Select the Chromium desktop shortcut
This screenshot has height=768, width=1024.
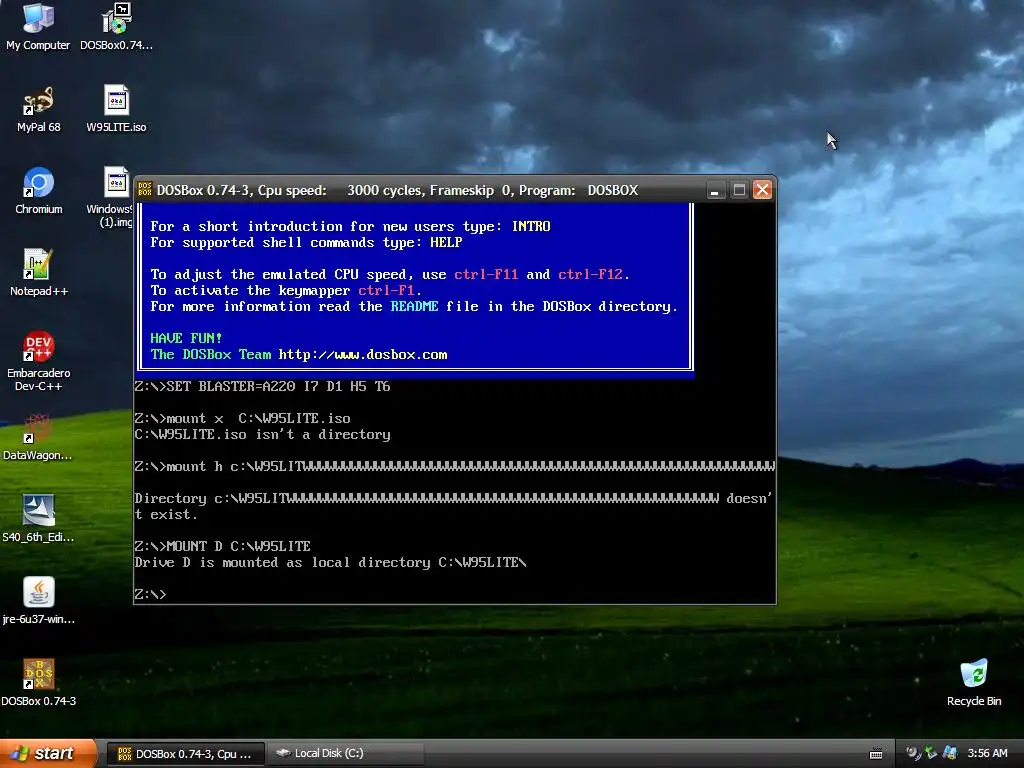coord(39,191)
